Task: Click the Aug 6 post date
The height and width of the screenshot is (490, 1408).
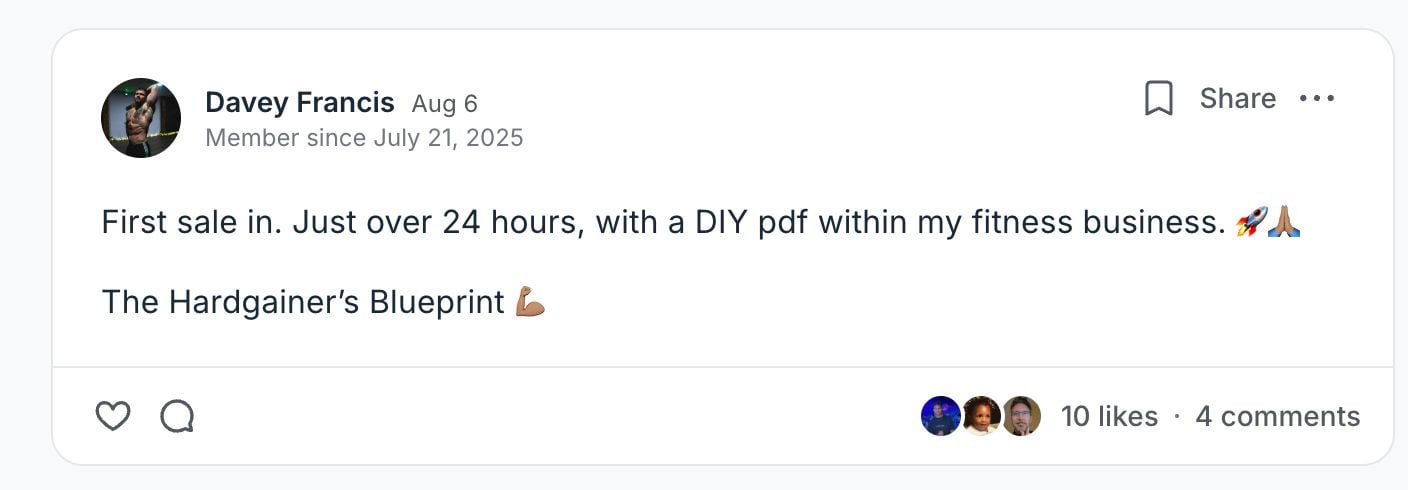Action: pos(444,104)
